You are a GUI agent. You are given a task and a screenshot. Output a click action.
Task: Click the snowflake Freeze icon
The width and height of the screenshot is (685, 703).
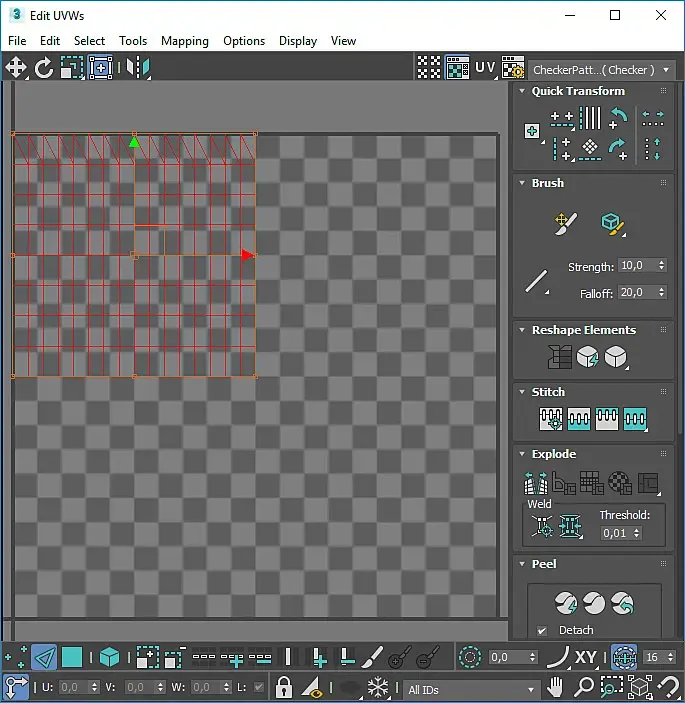378,688
